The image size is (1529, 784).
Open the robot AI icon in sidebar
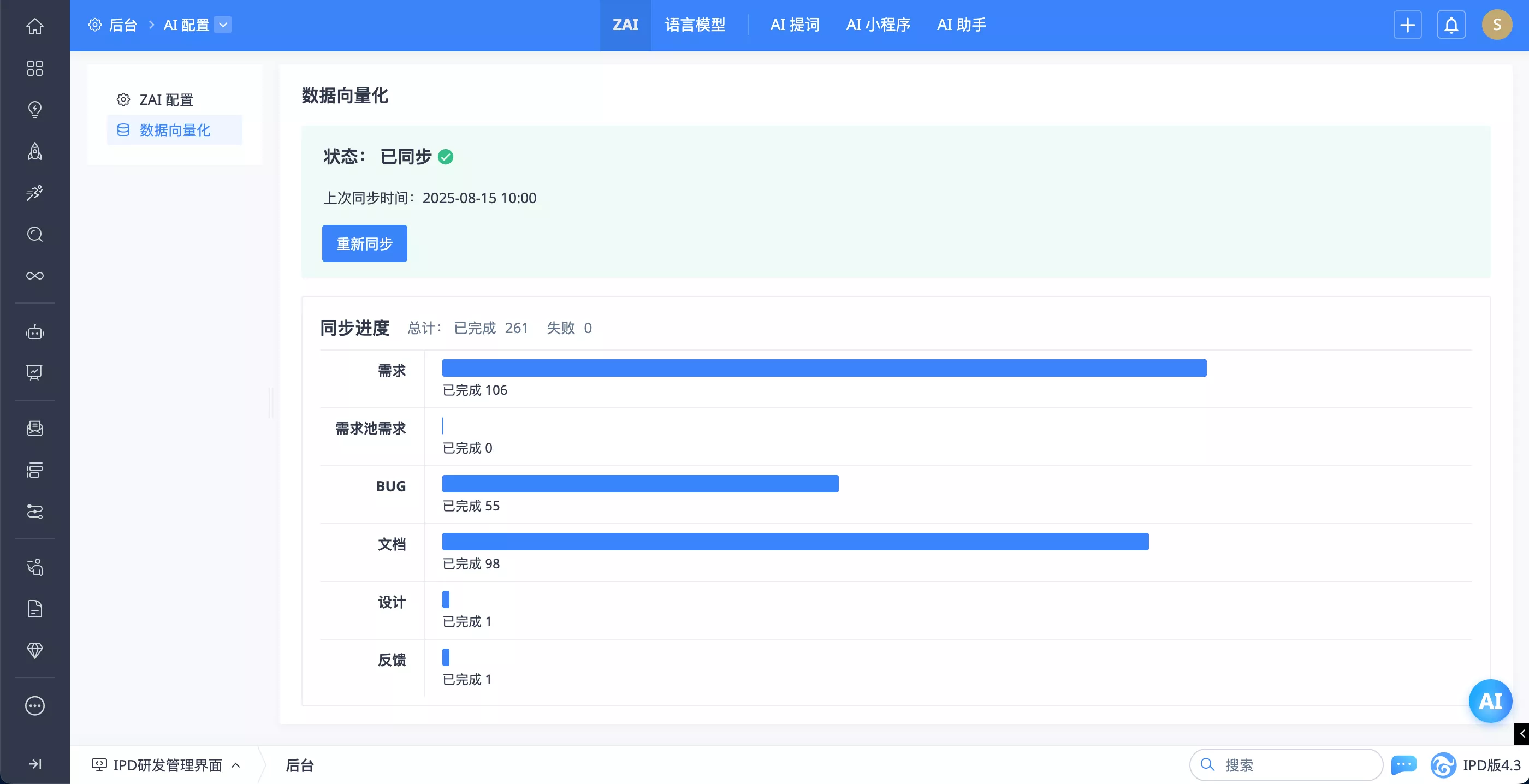(x=34, y=332)
